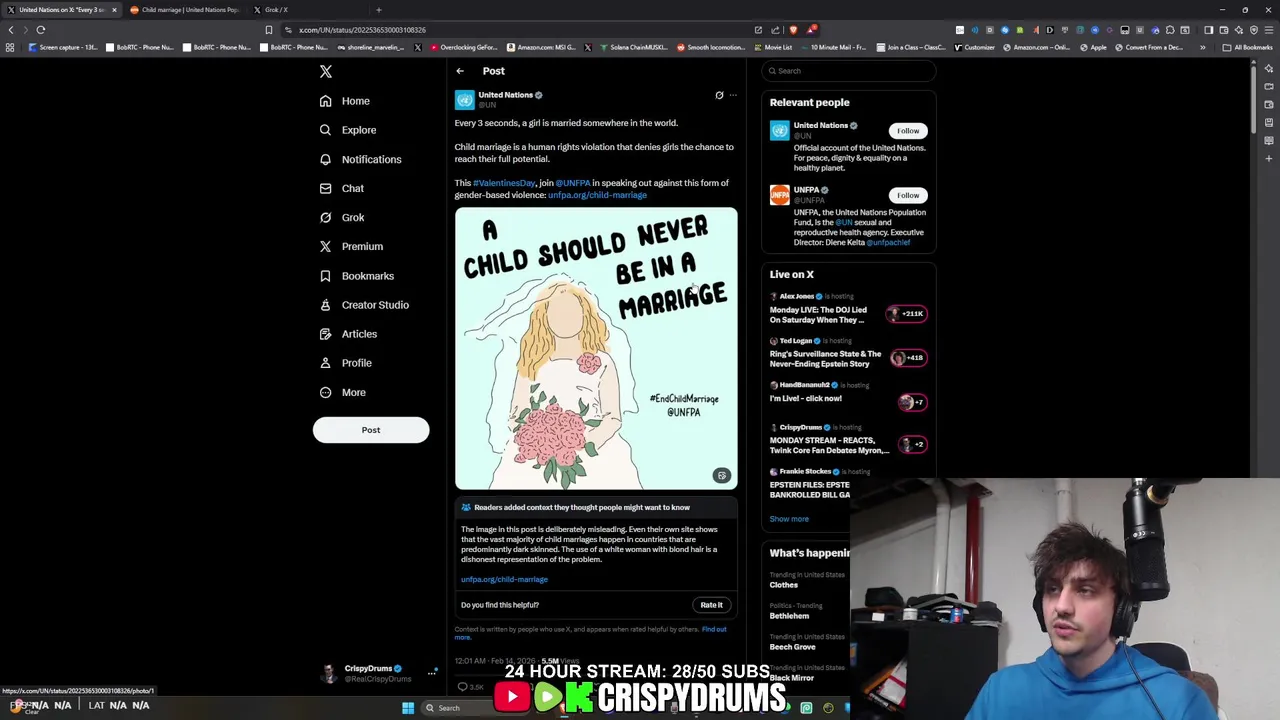This screenshot has height=720, width=1280.
Task: Click the Grok icon on the UN post
Action: click(719, 95)
